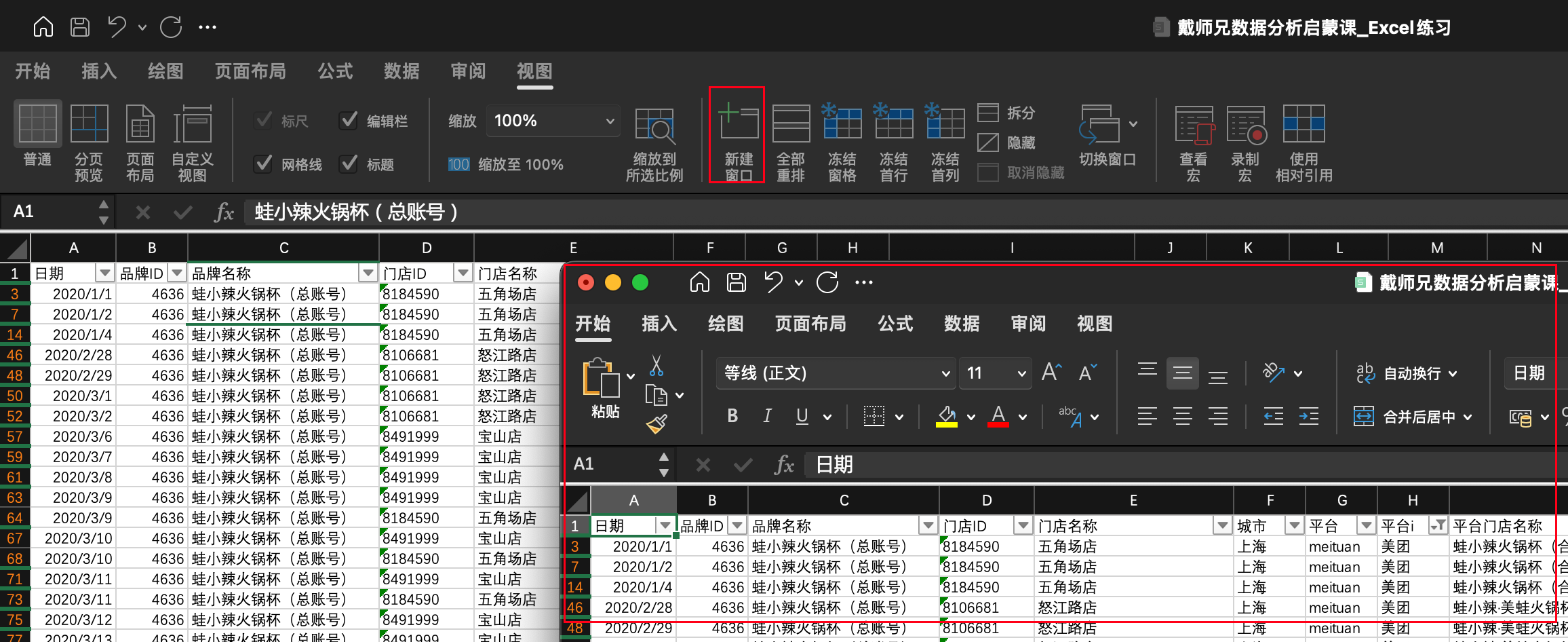Expand the Switch Windows (切换窗口) dropdown arrow
This screenshot has width=1568, height=642.
click(1133, 124)
